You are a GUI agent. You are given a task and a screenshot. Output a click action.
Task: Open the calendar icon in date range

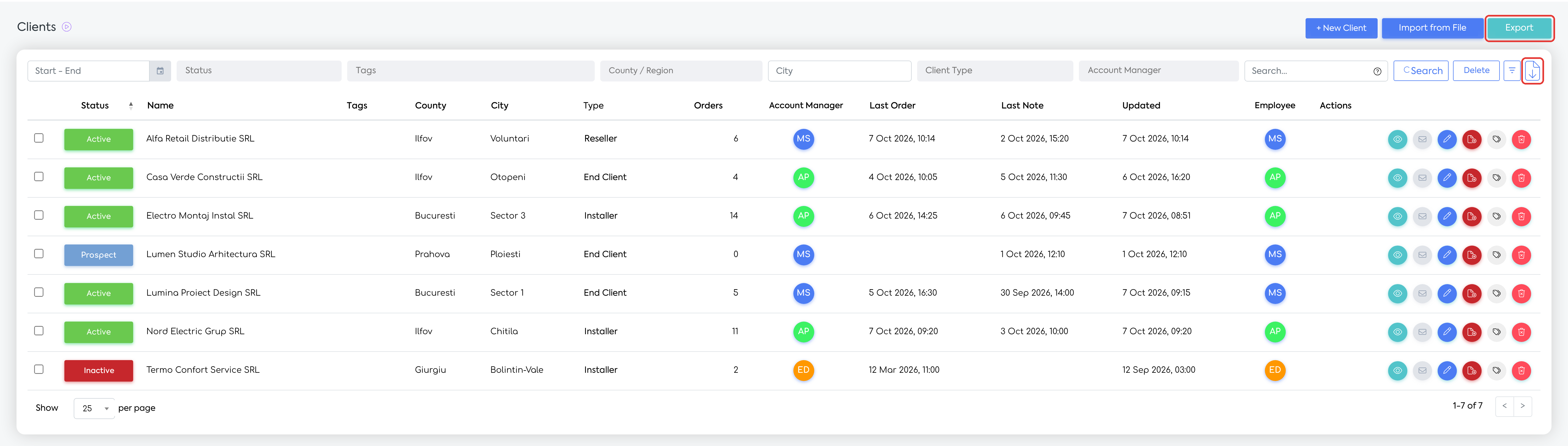tap(160, 71)
